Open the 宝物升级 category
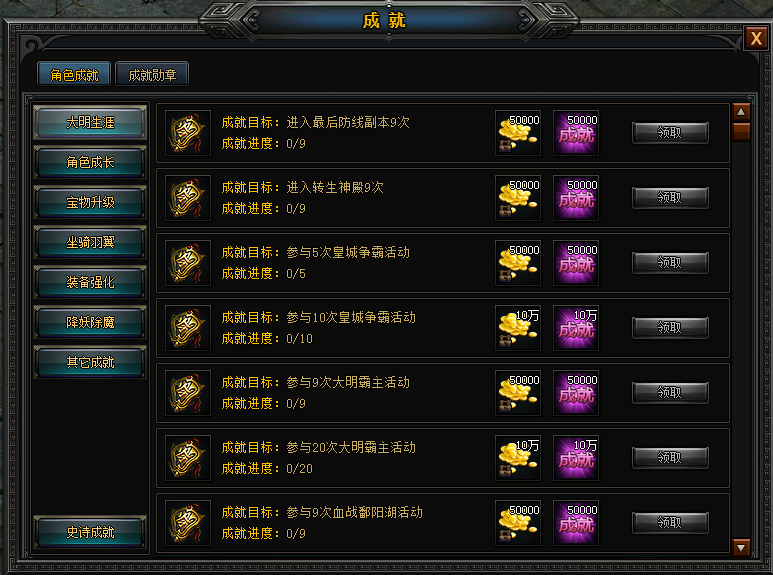The height and width of the screenshot is (575, 773). [90, 202]
